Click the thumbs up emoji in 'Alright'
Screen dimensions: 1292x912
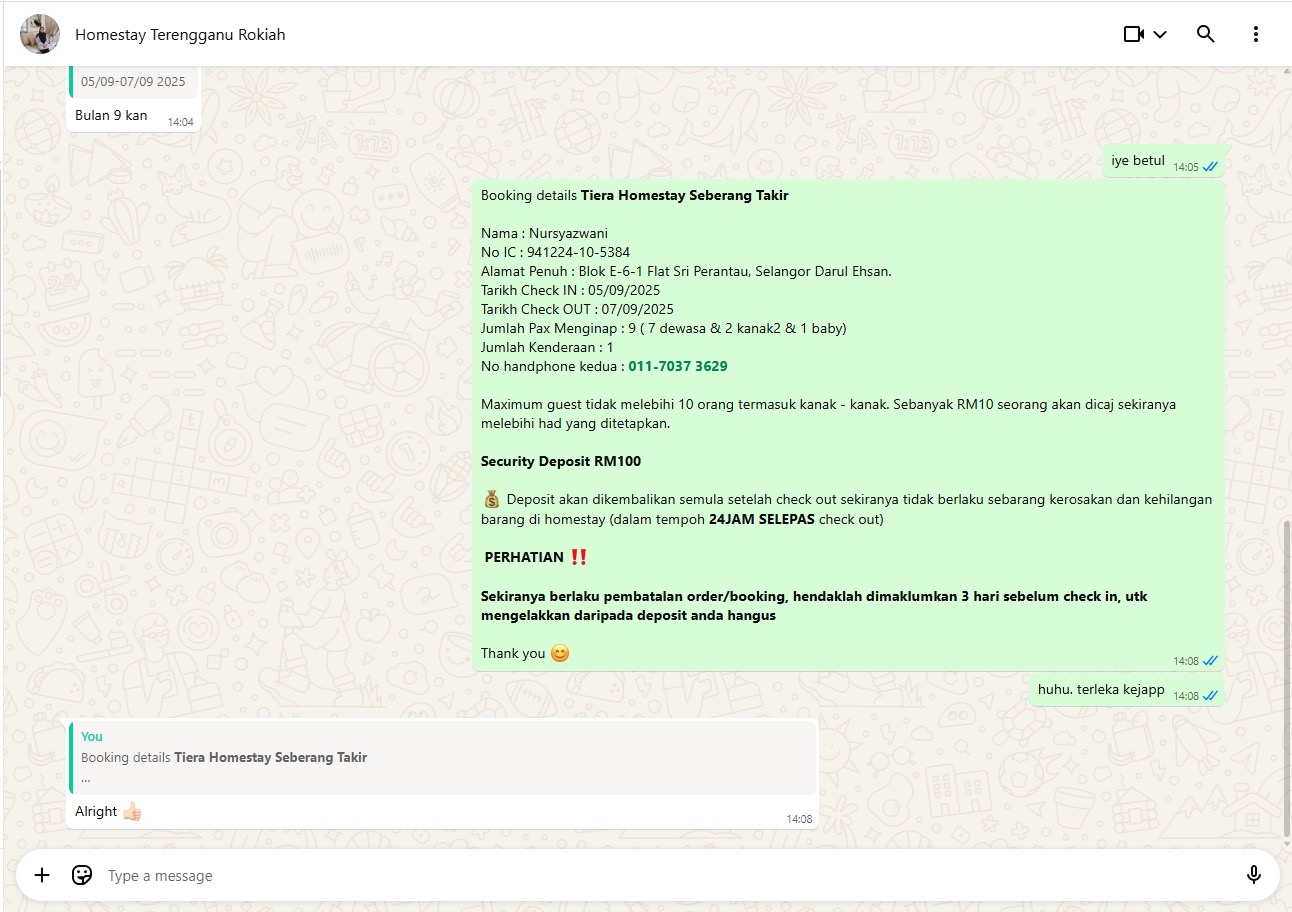coord(132,811)
